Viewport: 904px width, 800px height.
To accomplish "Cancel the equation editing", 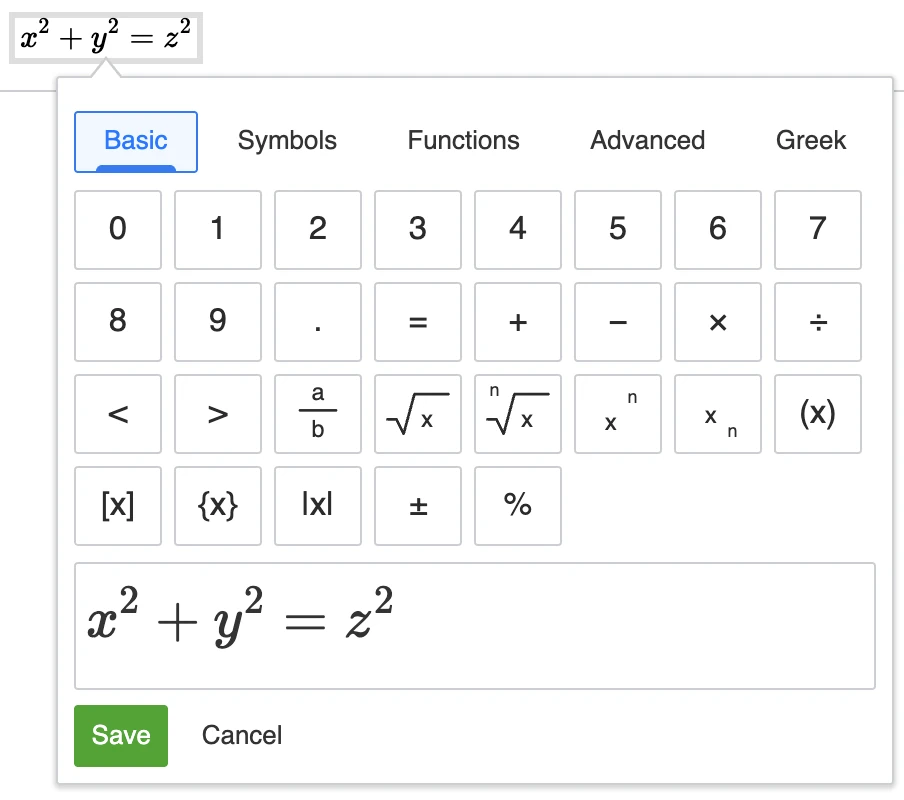I will click(x=242, y=735).
